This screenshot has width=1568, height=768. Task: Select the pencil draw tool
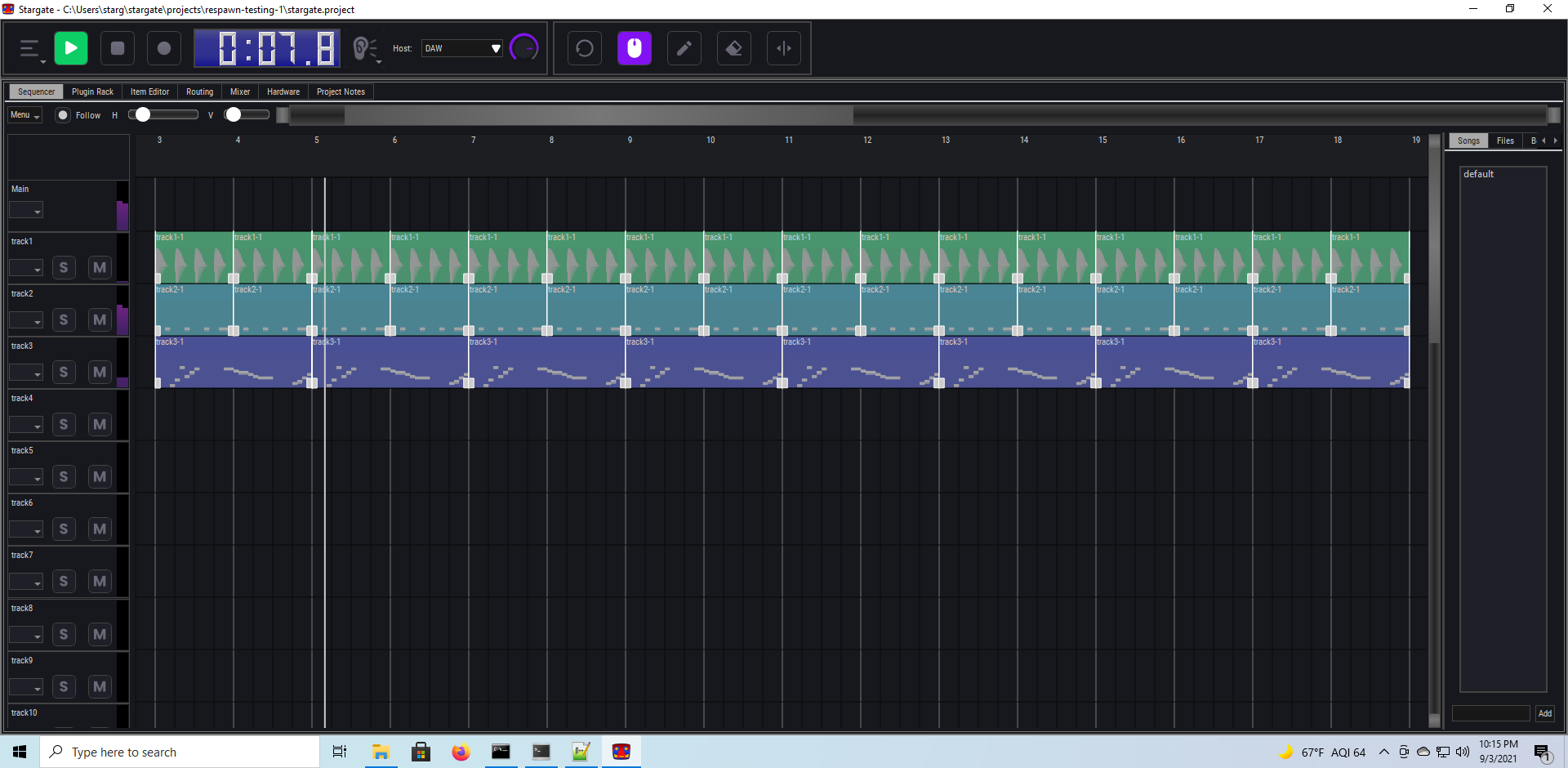click(684, 48)
